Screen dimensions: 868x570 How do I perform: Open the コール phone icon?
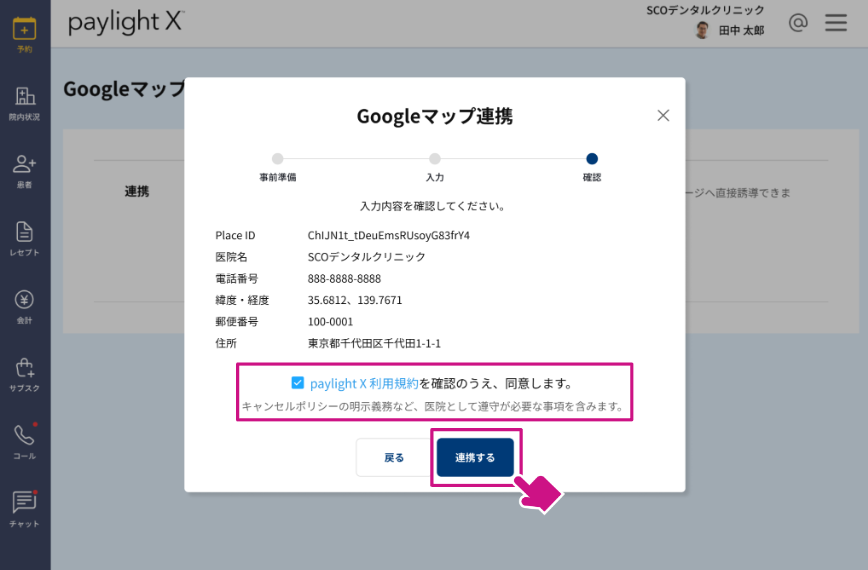[x=24, y=435]
